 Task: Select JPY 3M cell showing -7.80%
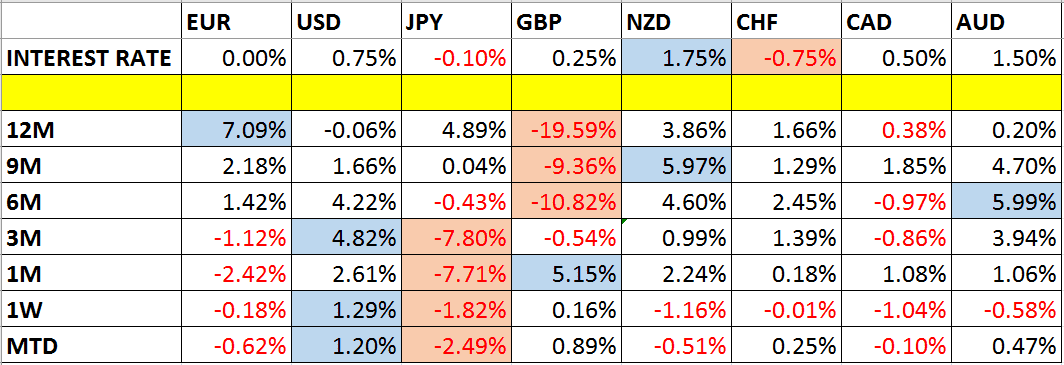point(455,238)
